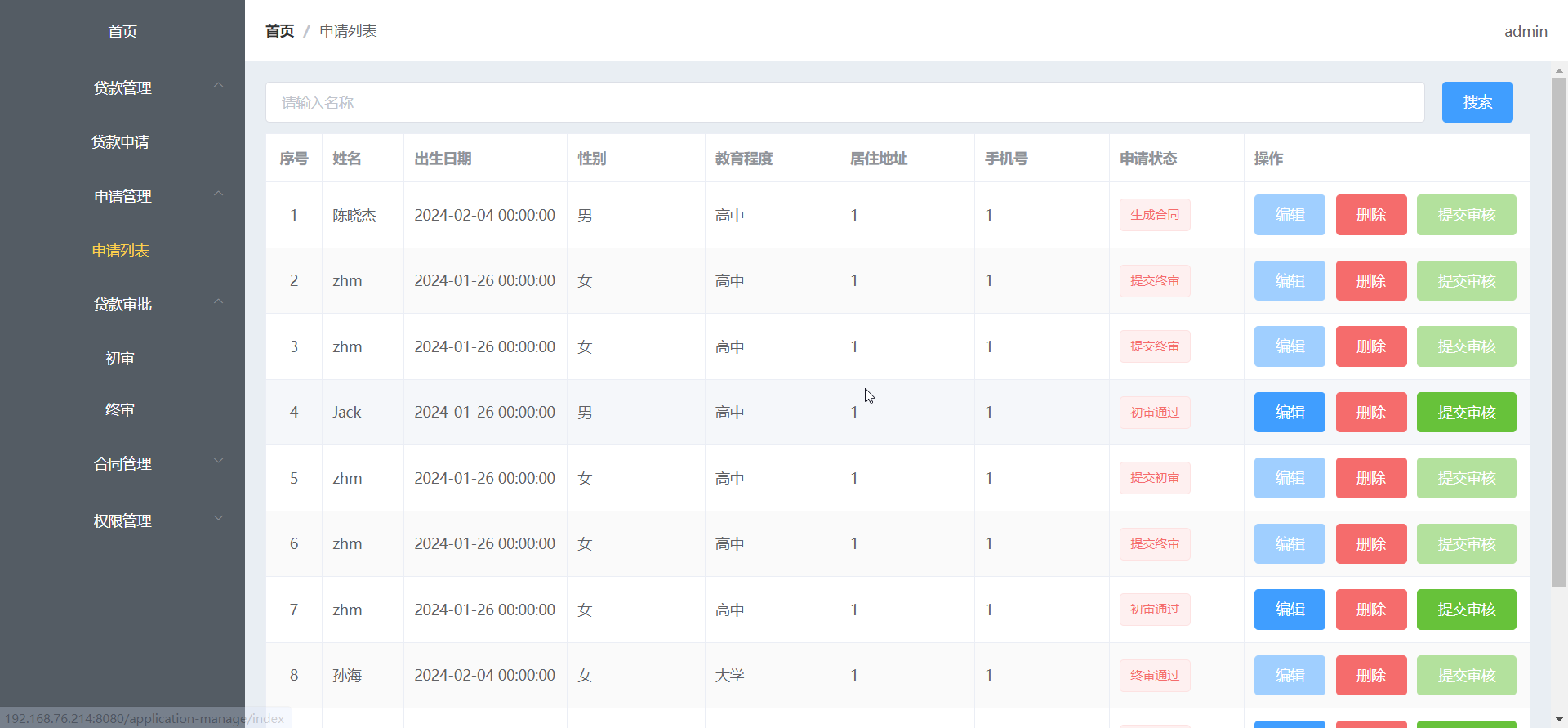This screenshot has width=1568, height=728.
Task: Click the 初审通过 tag in Jack row
Action: [x=1155, y=413]
